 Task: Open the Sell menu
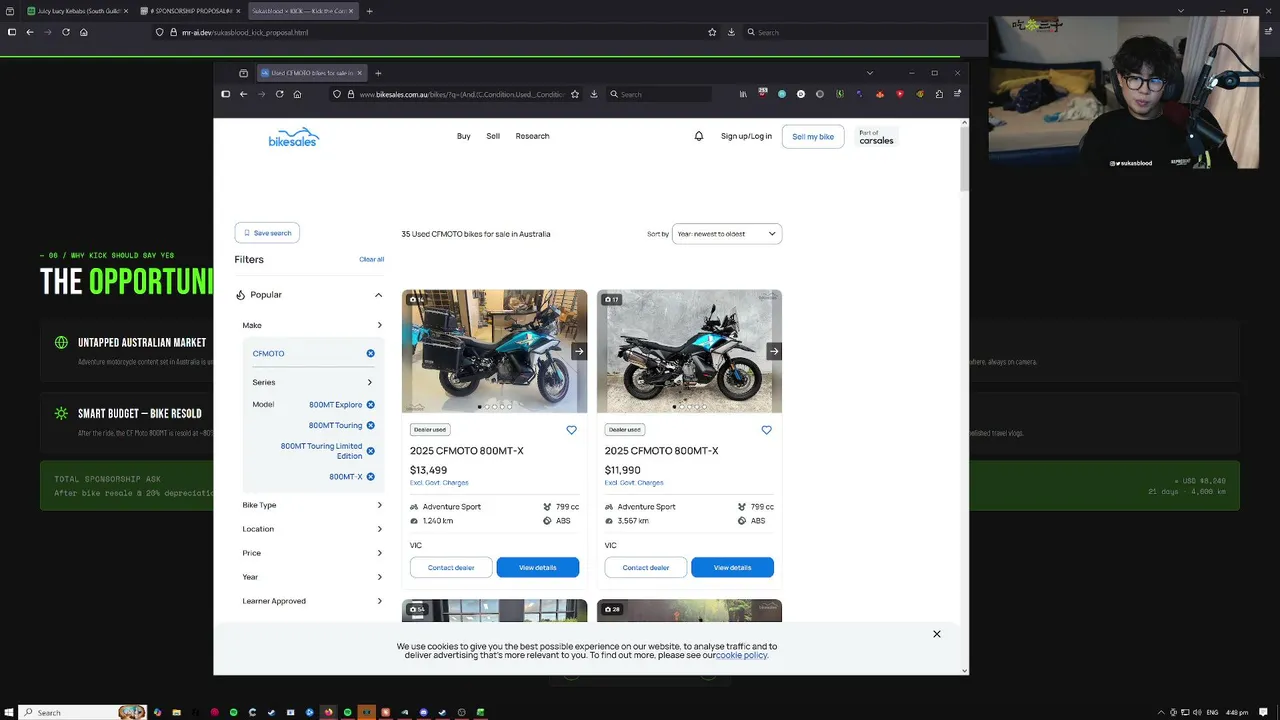(493, 136)
